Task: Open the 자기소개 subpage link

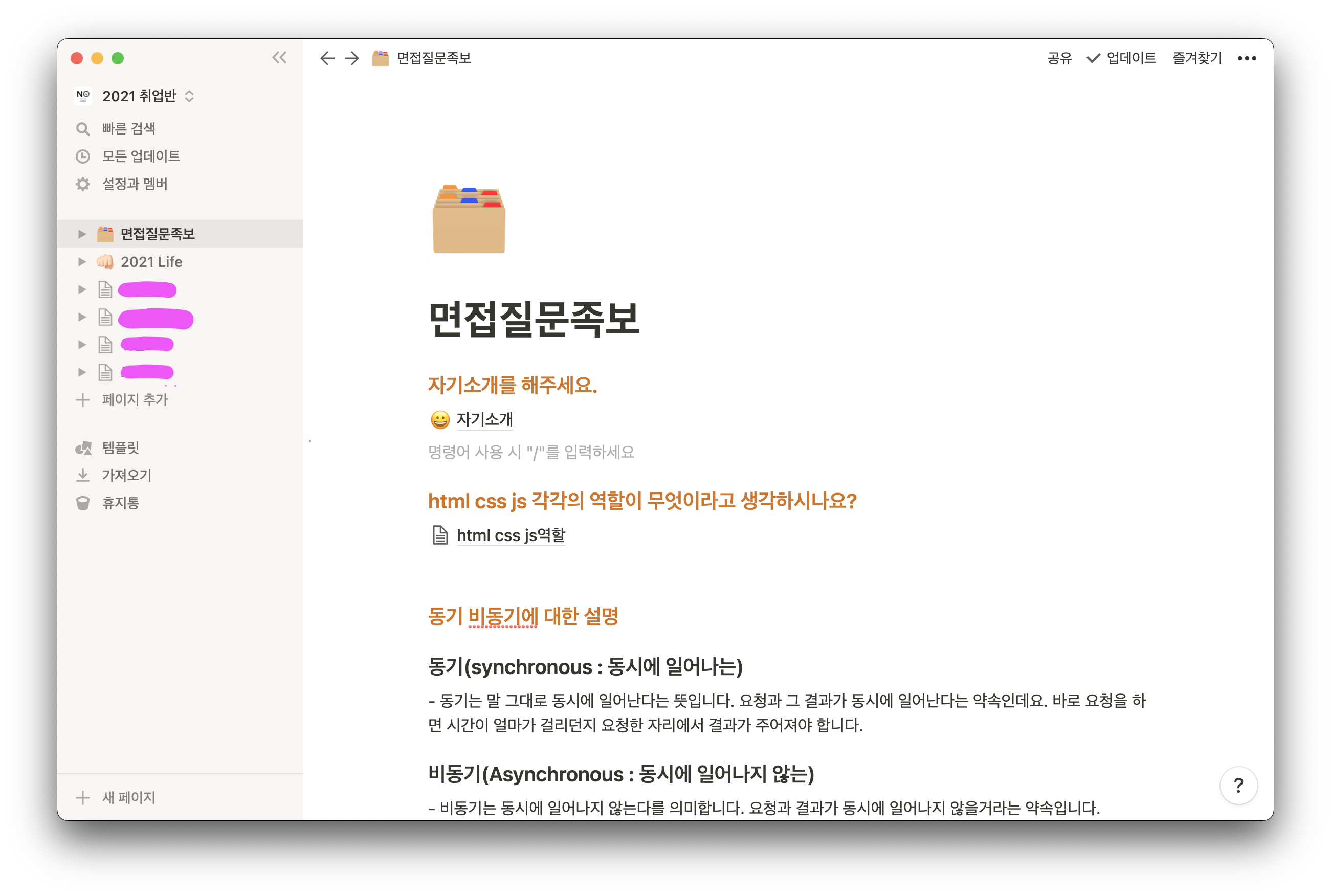Action: pos(484,419)
